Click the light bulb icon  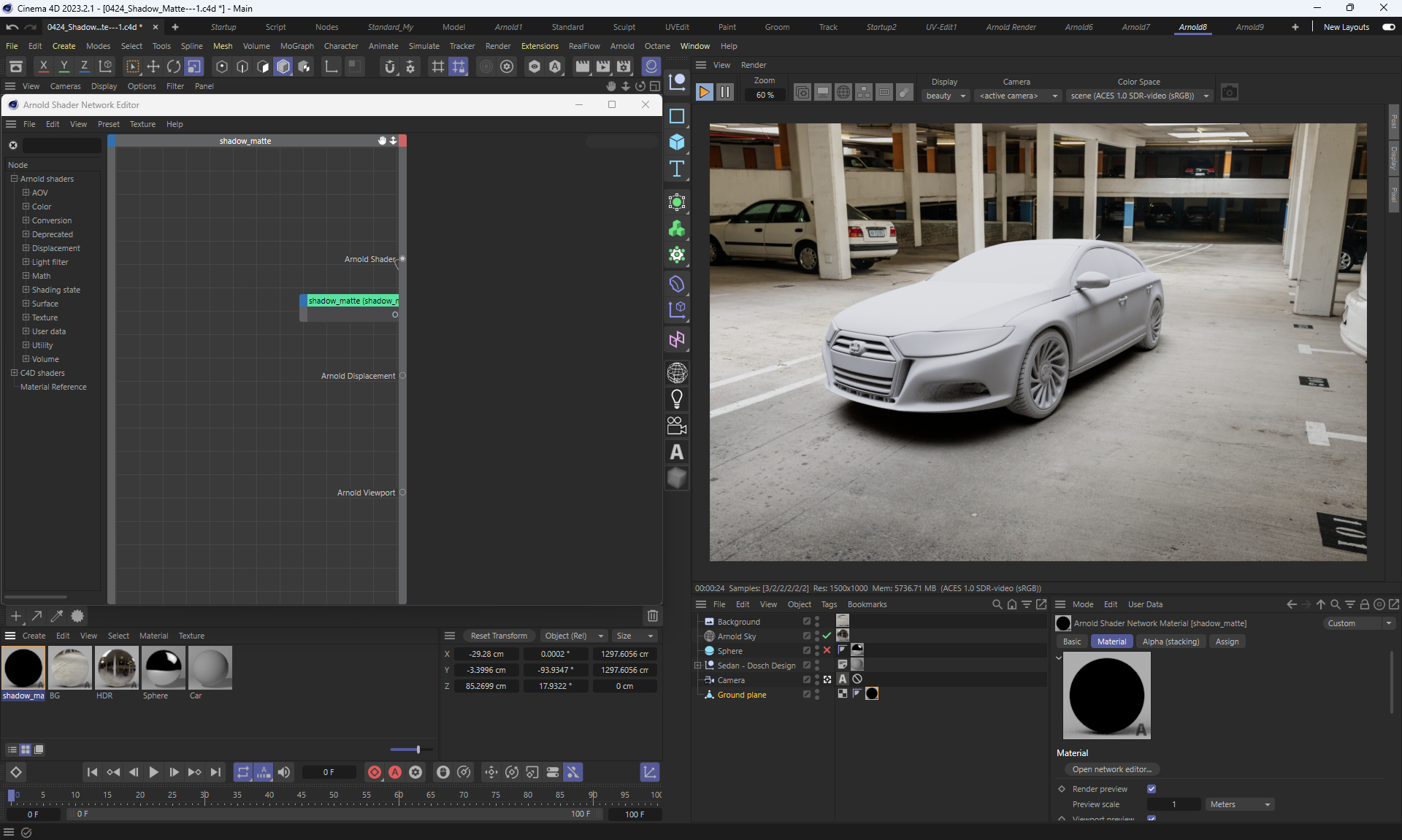[x=677, y=399]
